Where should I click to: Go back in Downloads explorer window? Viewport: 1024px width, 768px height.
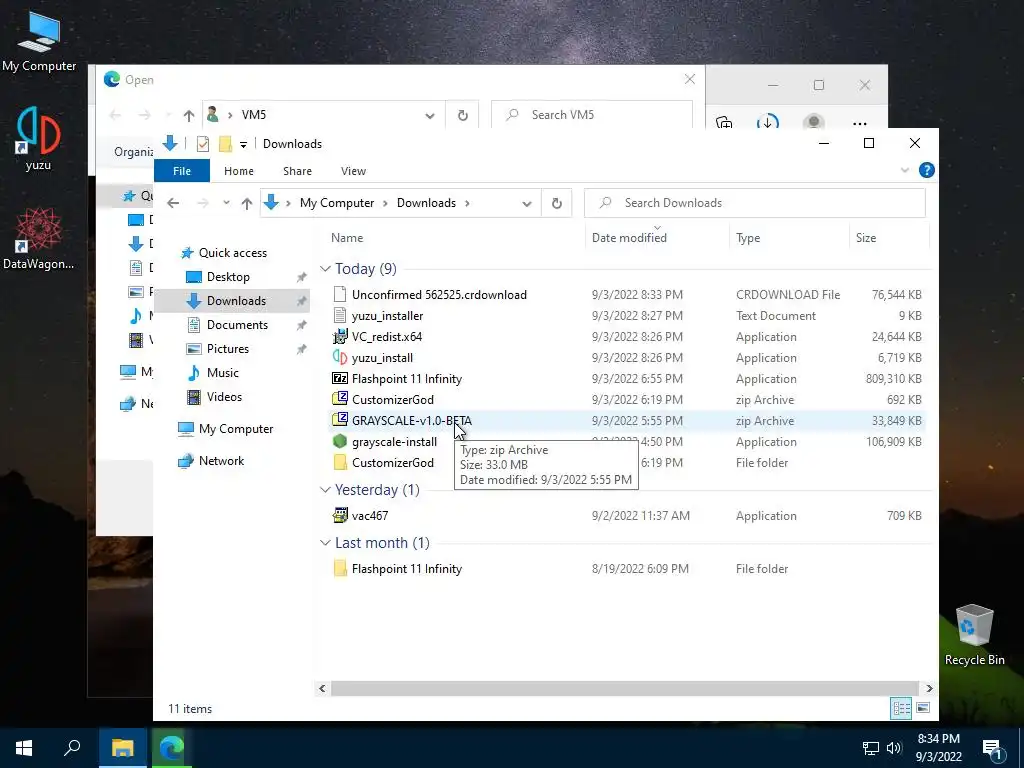[173, 203]
